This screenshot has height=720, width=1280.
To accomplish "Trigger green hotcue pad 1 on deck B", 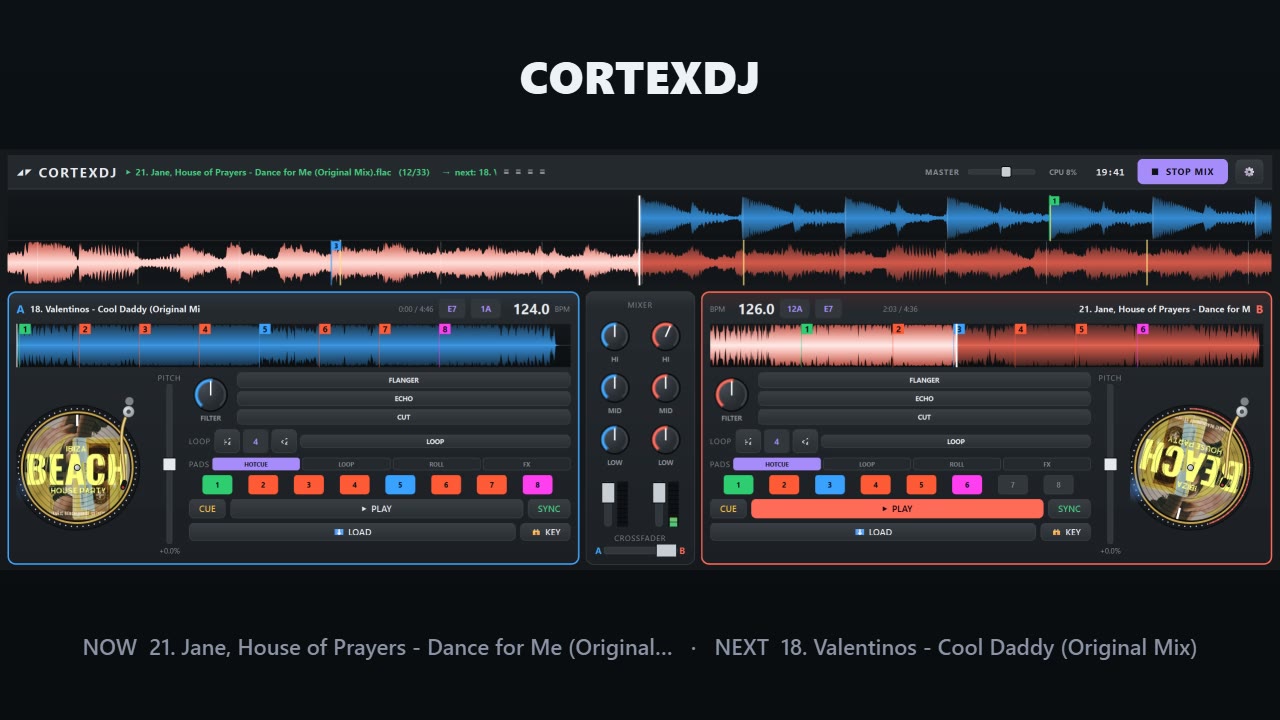I will 738,485.
